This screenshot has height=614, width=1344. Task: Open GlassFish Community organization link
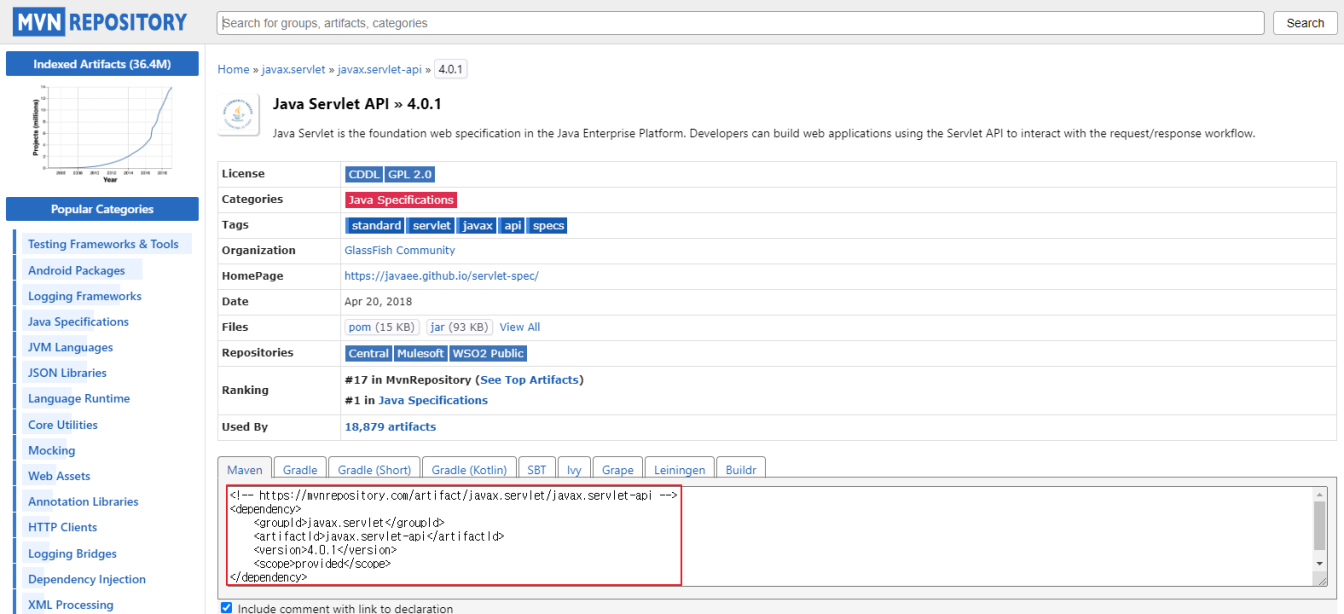pos(400,250)
